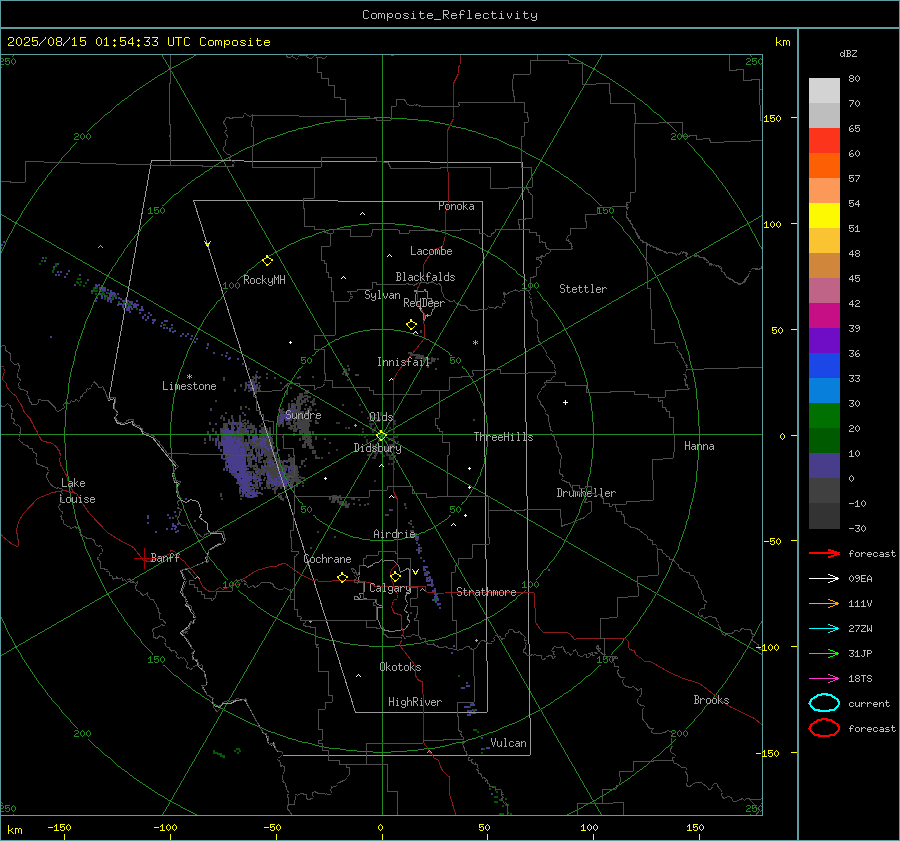Click the white 09EA arrow icon
Screen dimensions: 900x841
[x=824, y=579]
